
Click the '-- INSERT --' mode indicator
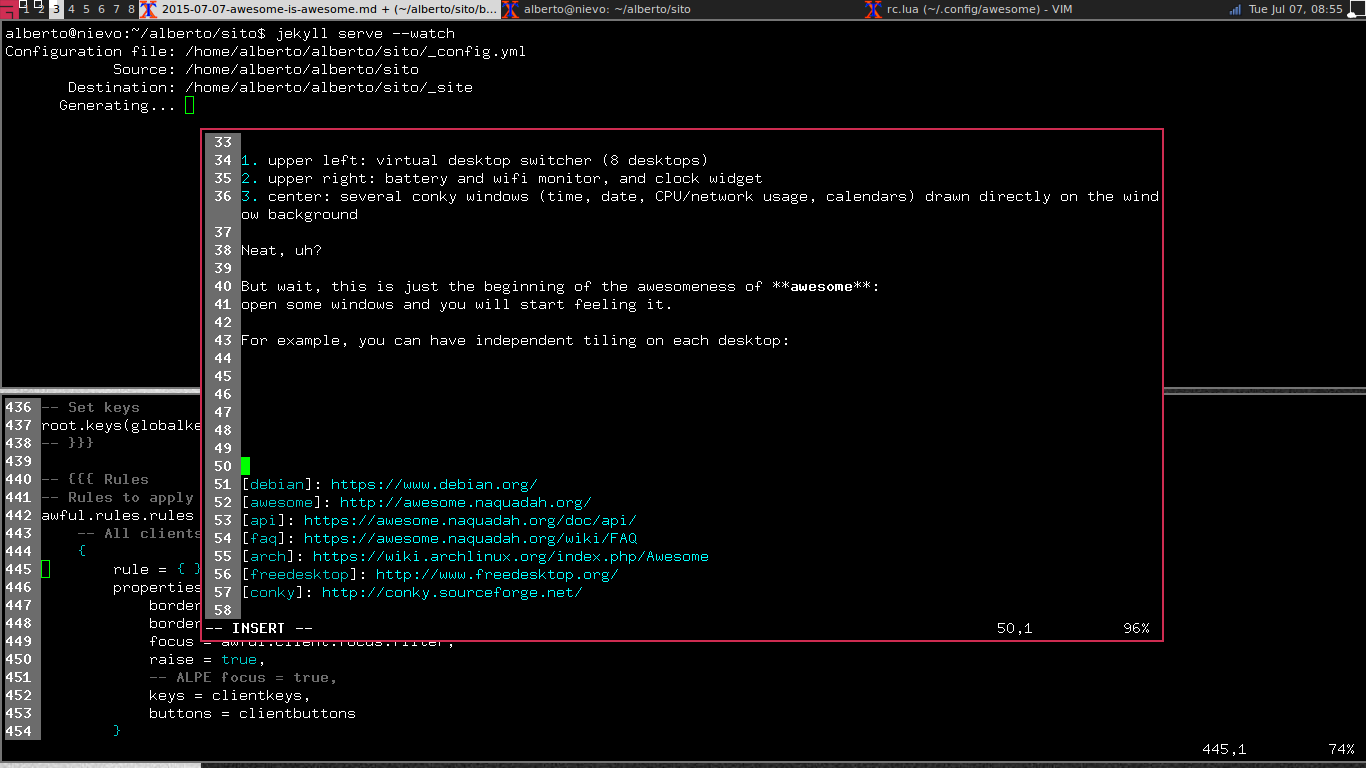[x=259, y=628]
